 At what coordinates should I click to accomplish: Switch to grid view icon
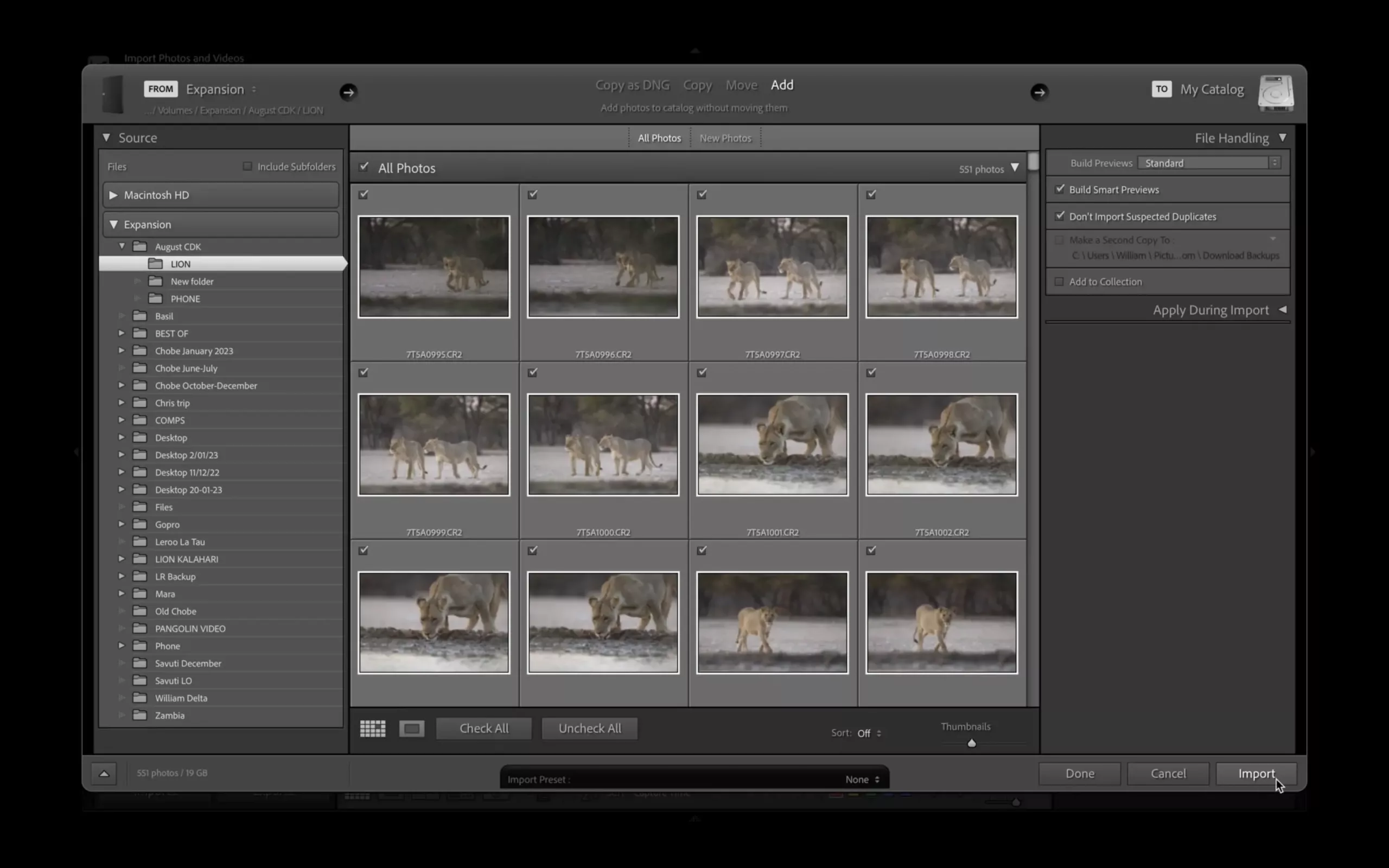pos(373,729)
